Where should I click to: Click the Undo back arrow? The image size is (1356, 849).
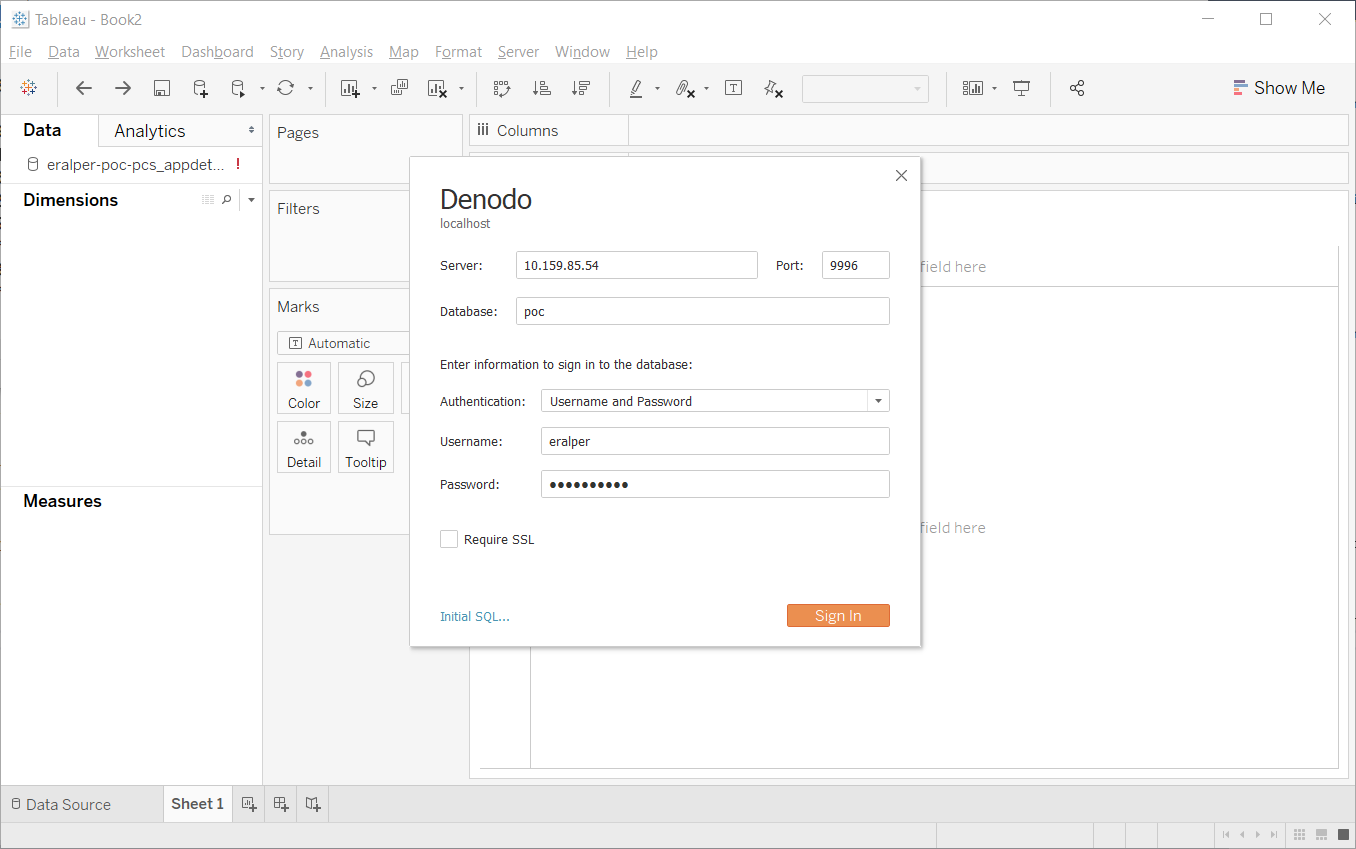click(x=84, y=88)
